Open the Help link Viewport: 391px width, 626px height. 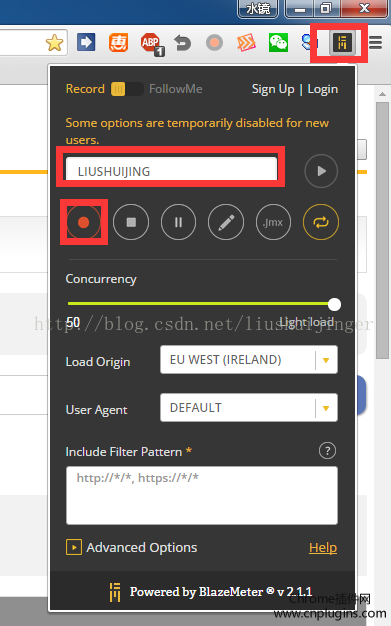[x=323, y=547]
